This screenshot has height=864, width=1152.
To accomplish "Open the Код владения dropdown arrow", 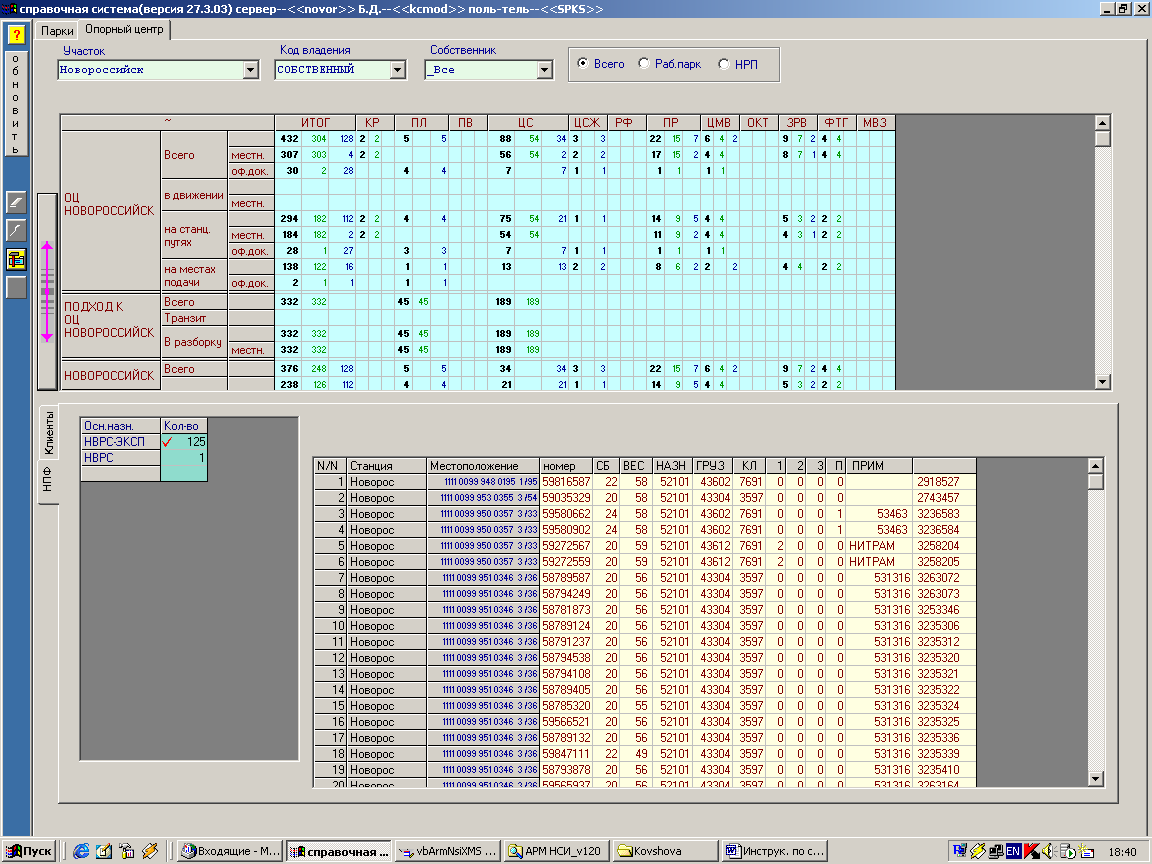I will [397, 70].
